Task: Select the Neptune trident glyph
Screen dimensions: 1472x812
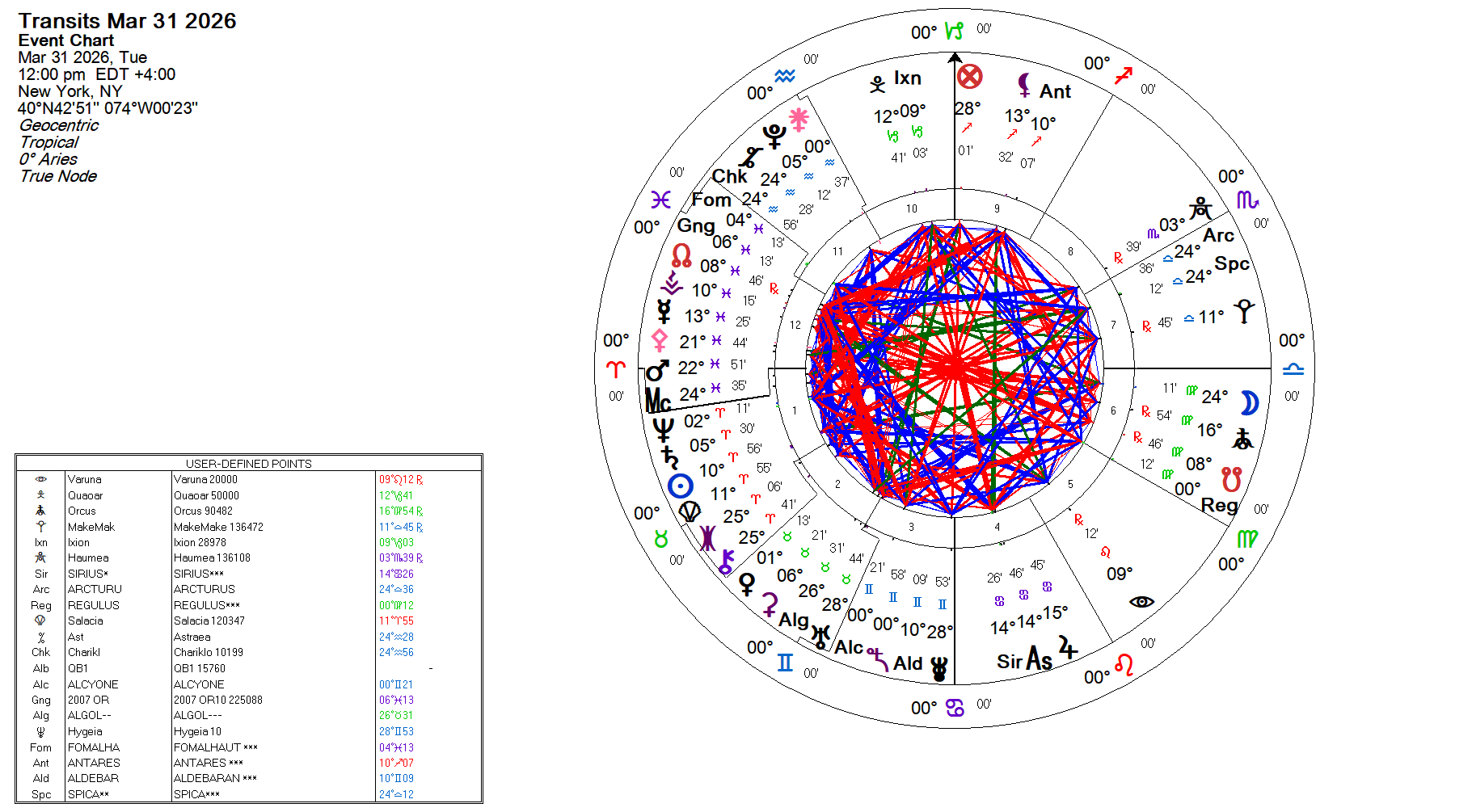Action: pyautogui.click(x=663, y=427)
